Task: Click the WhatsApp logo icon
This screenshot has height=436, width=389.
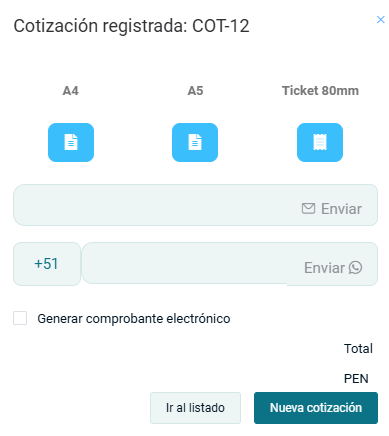Action: (x=355, y=267)
